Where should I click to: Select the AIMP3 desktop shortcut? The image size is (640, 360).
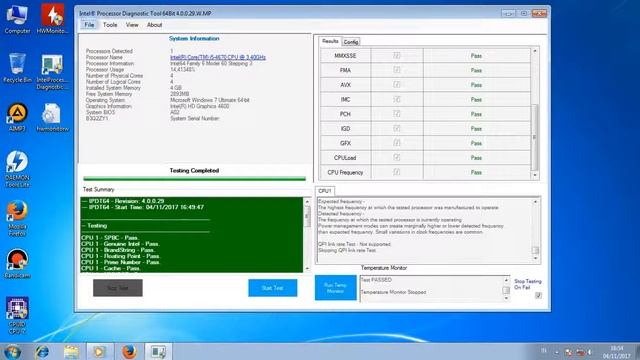click(x=17, y=117)
